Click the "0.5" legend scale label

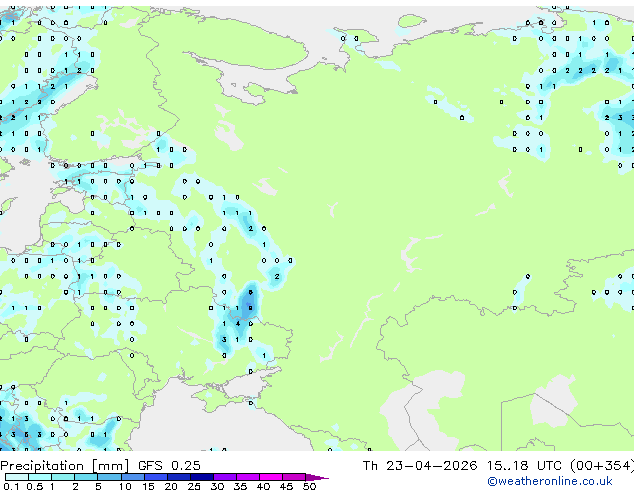pyautogui.click(x=35, y=486)
